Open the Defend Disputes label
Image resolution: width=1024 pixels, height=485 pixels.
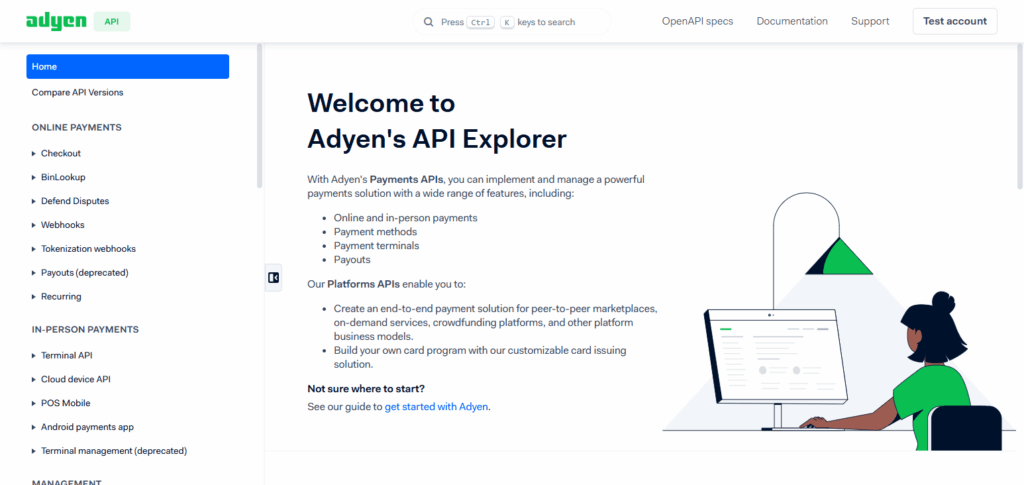[x=75, y=201]
